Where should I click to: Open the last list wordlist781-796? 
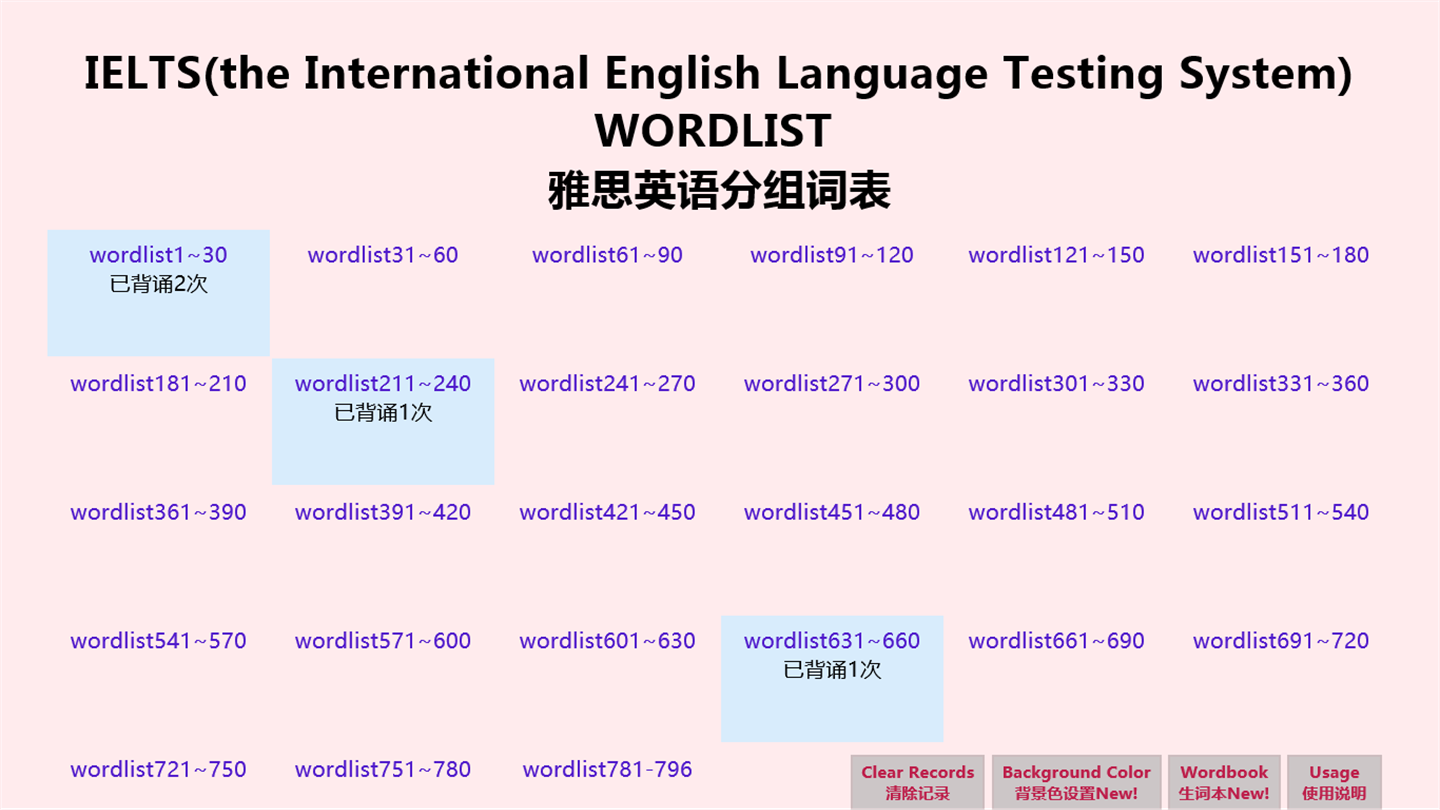tap(607, 770)
